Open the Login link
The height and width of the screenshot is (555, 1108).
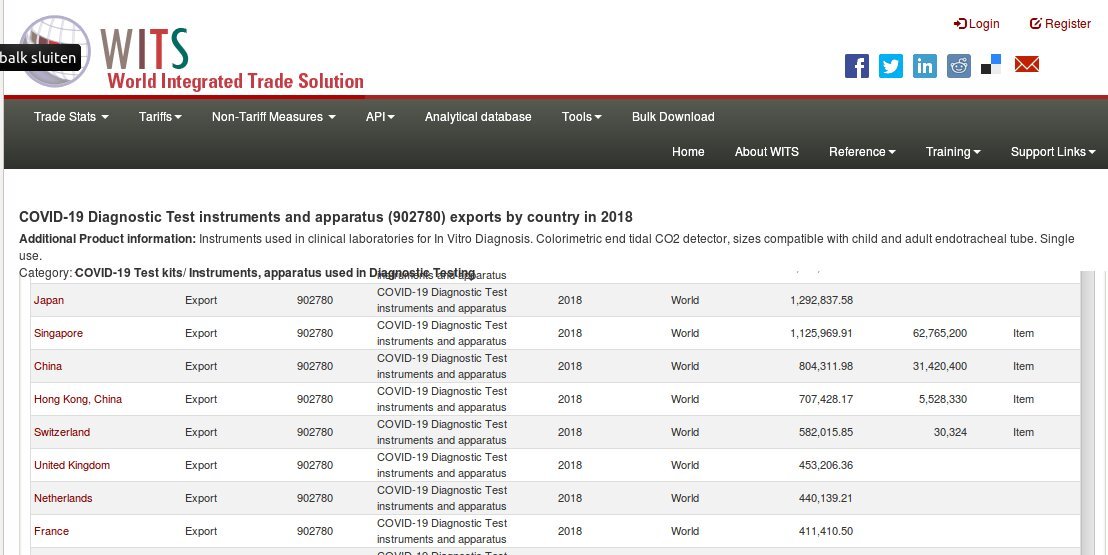click(977, 23)
